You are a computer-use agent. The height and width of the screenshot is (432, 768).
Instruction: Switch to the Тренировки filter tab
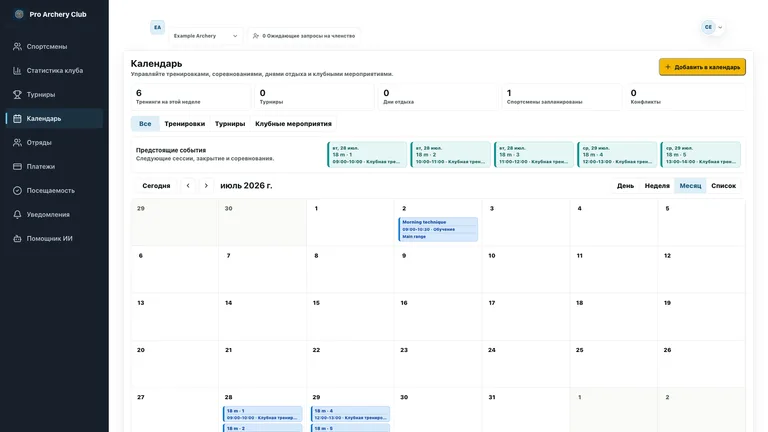click(x=185, y=124)
